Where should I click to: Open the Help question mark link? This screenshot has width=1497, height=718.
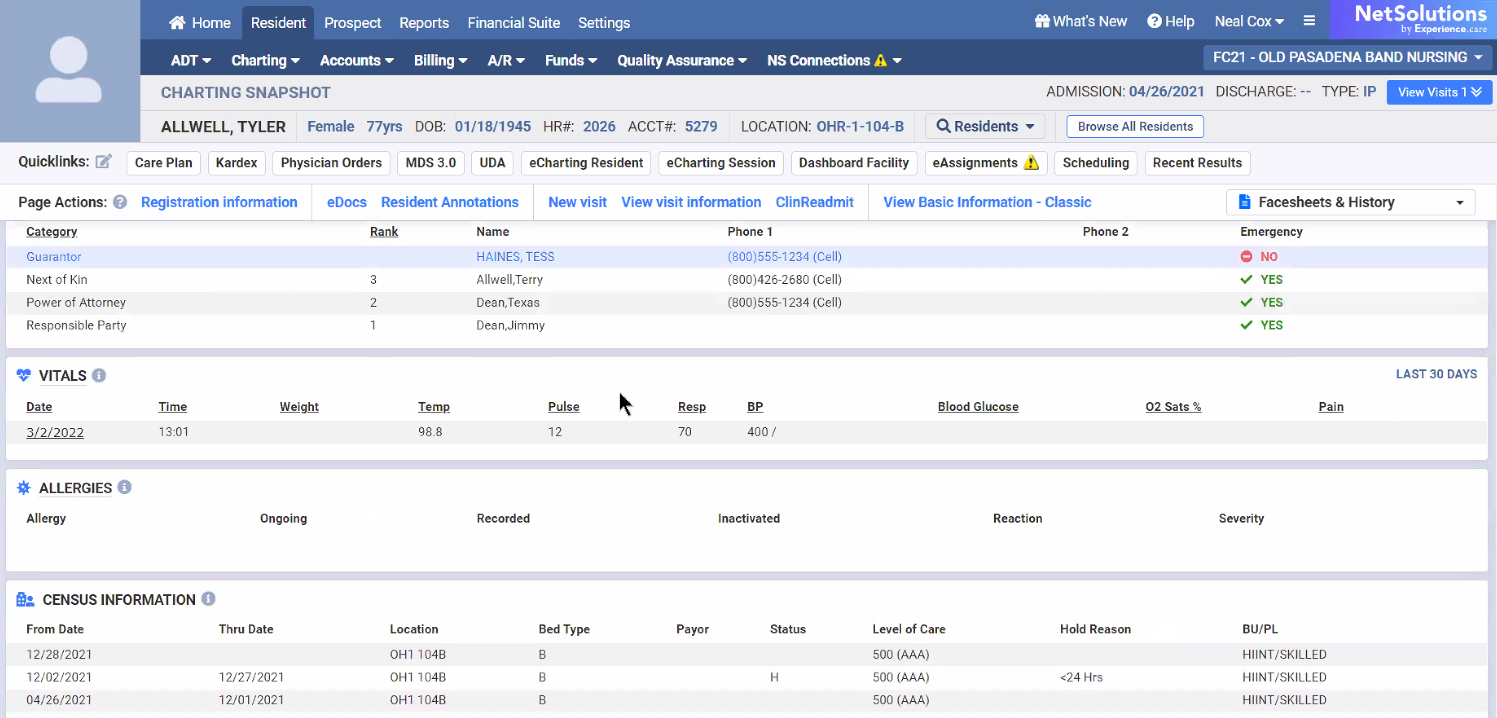[x=1170, y=21]
